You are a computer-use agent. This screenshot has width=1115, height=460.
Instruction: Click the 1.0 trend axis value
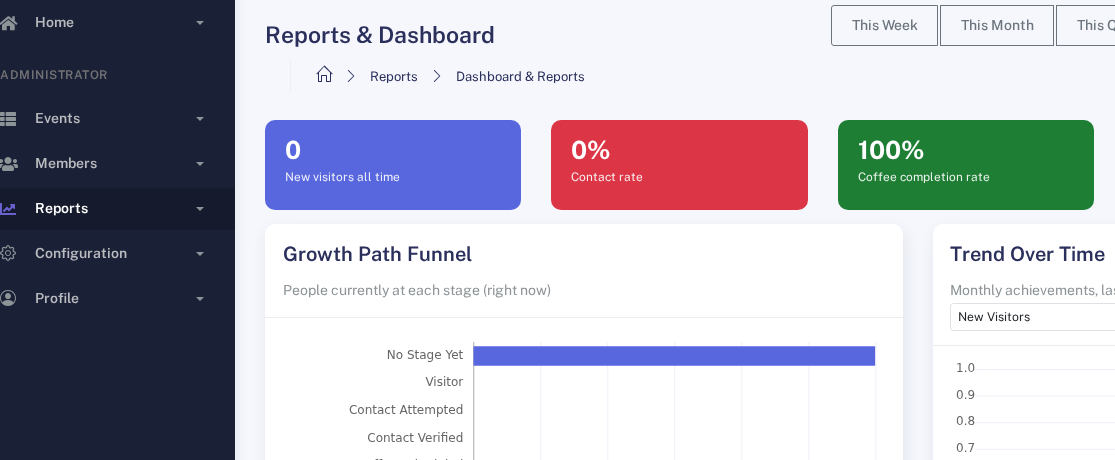966,368
